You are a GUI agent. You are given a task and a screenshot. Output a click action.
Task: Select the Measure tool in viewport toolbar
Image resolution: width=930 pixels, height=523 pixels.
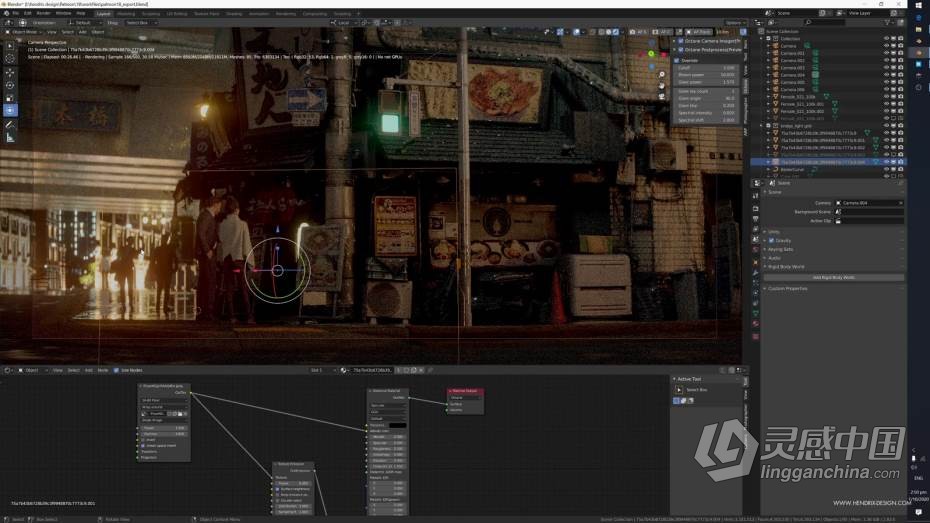tap(10, 138)
